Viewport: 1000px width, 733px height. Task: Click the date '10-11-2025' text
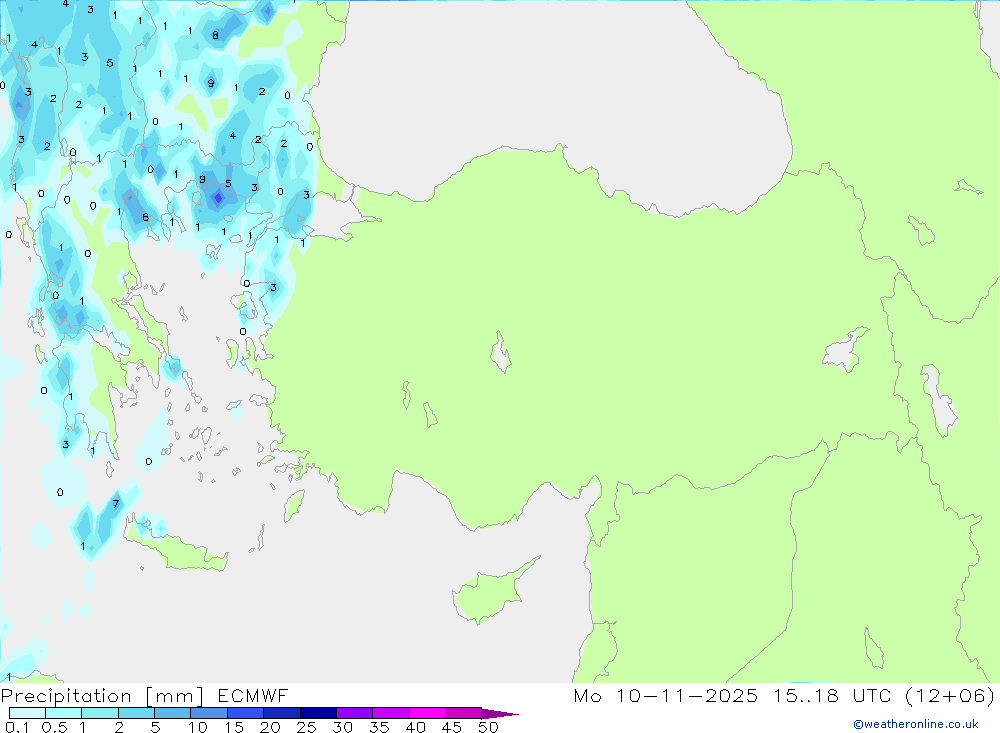pyautogui.click(x=687, y=695)
